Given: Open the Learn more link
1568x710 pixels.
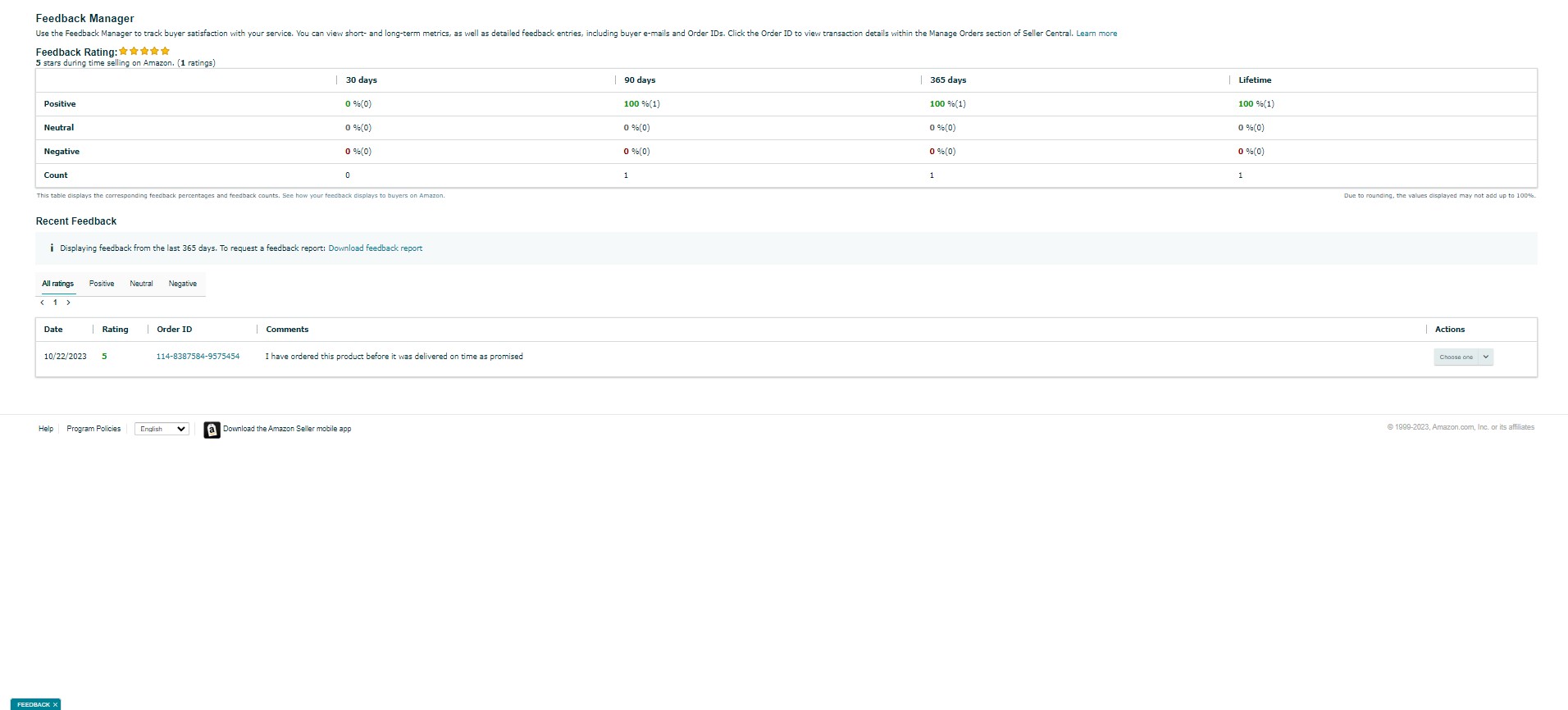Looking at the screenshot, I should coord(1096,34).
